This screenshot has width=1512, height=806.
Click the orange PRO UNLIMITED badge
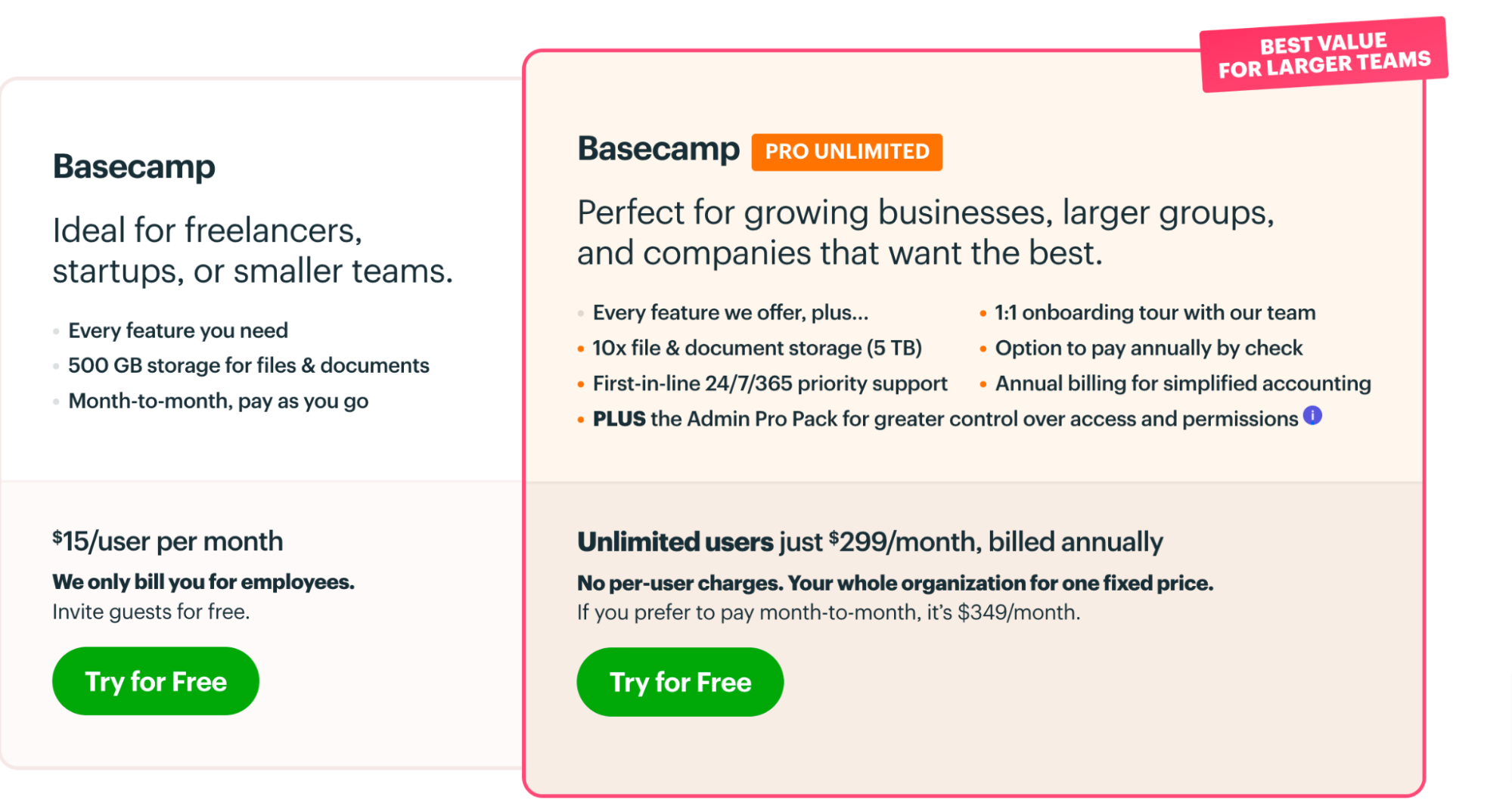pos(846,152)
